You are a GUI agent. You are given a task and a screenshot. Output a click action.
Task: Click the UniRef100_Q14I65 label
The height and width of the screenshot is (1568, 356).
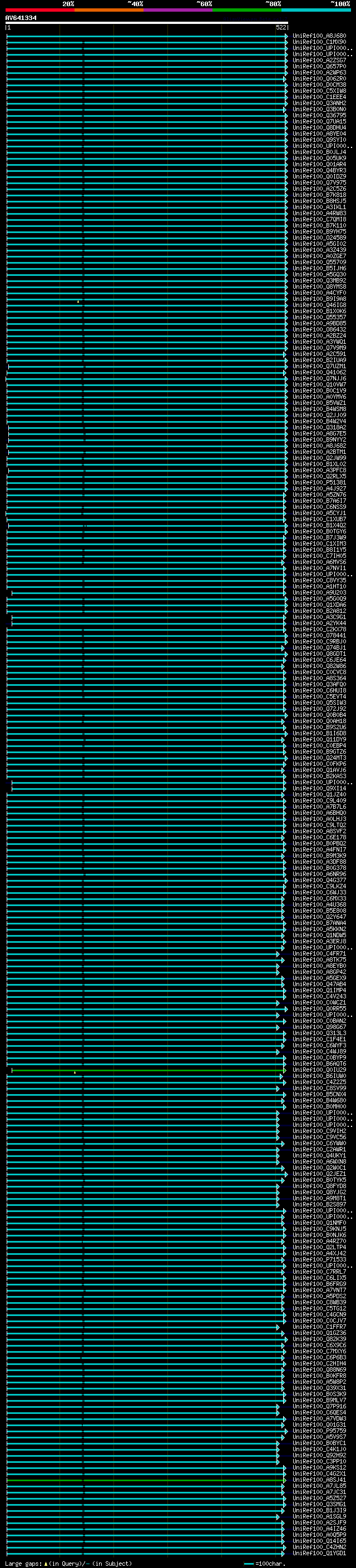(319, 1541)
